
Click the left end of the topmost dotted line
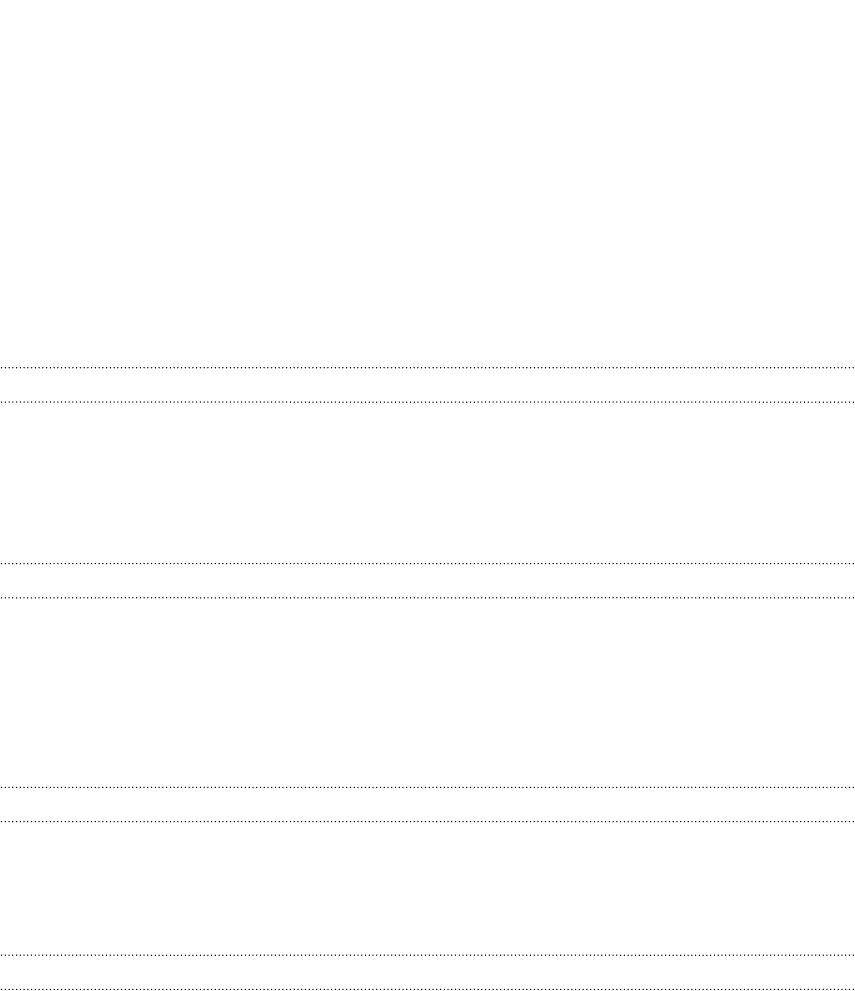click(3, 367)
